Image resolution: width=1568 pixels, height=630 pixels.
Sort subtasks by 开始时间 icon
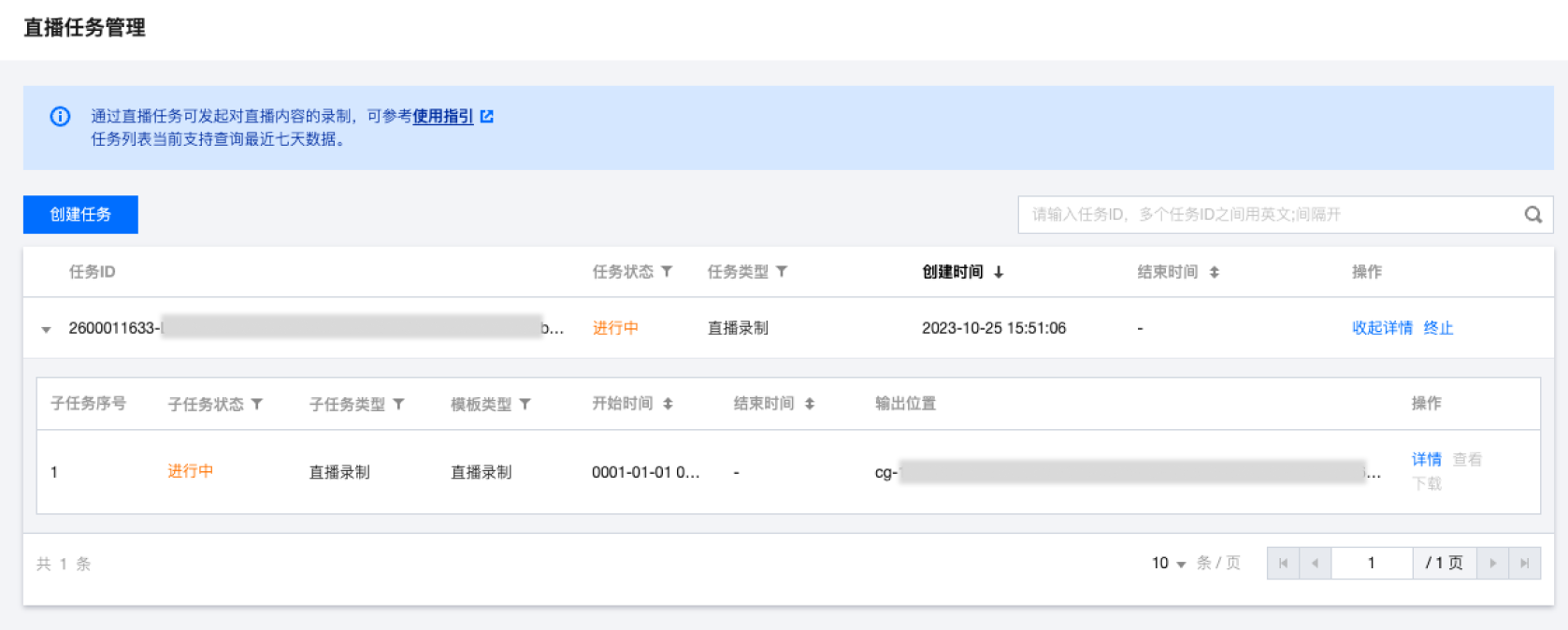coord(668,405)
